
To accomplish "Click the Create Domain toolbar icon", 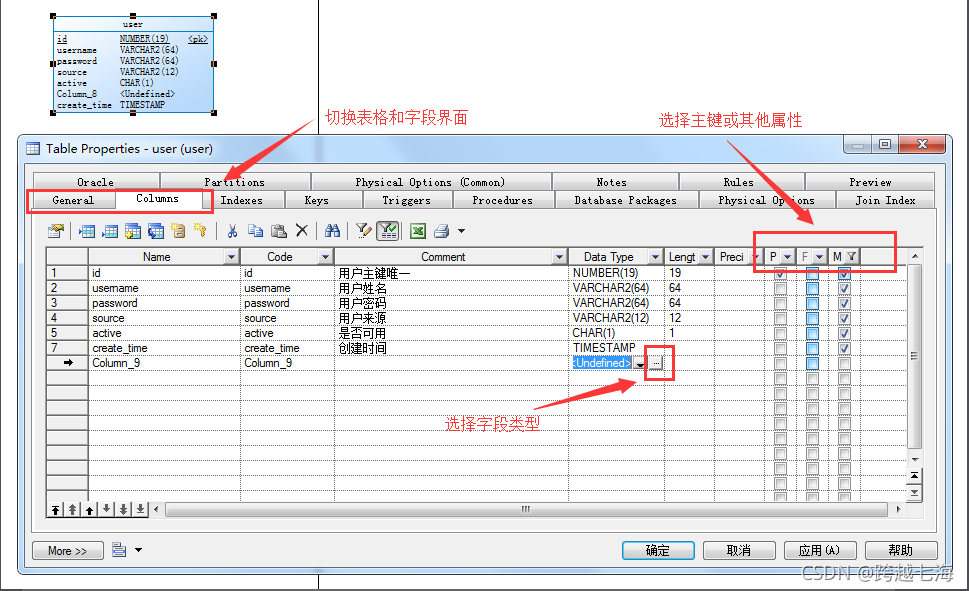I will (178, 231).
